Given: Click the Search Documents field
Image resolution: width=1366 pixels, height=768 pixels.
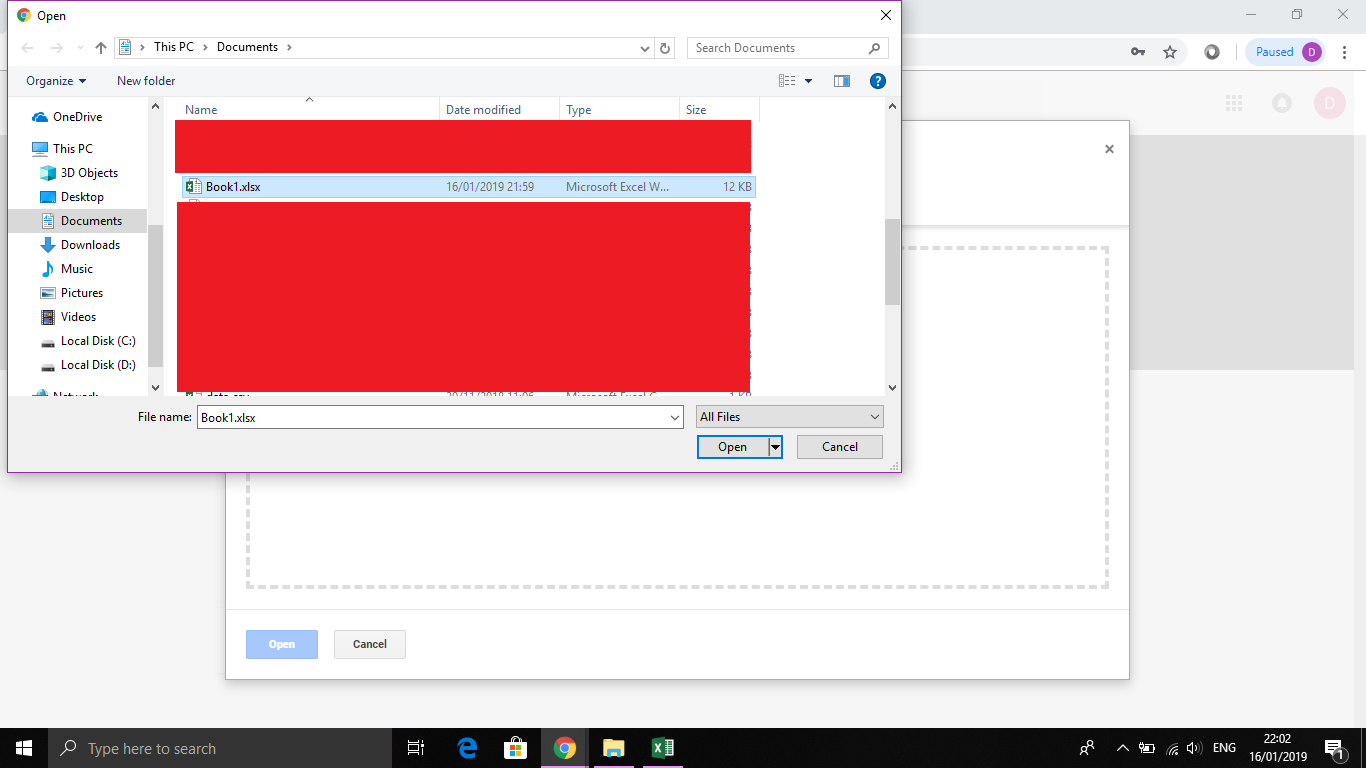Looking at the screenshot, I should pyautogui.click(x=787, y=48).
